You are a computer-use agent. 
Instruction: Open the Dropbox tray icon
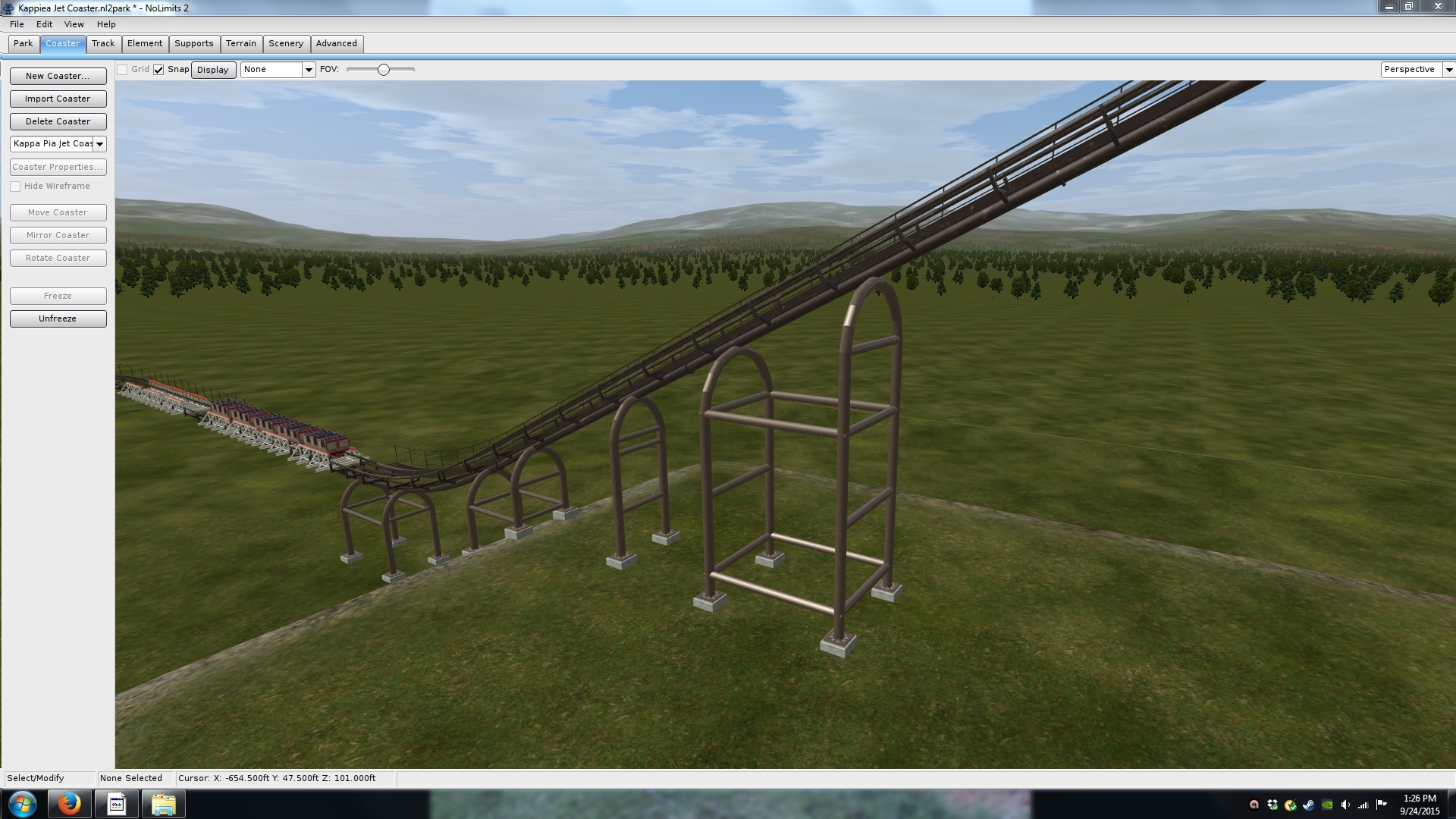(1272, 805)
